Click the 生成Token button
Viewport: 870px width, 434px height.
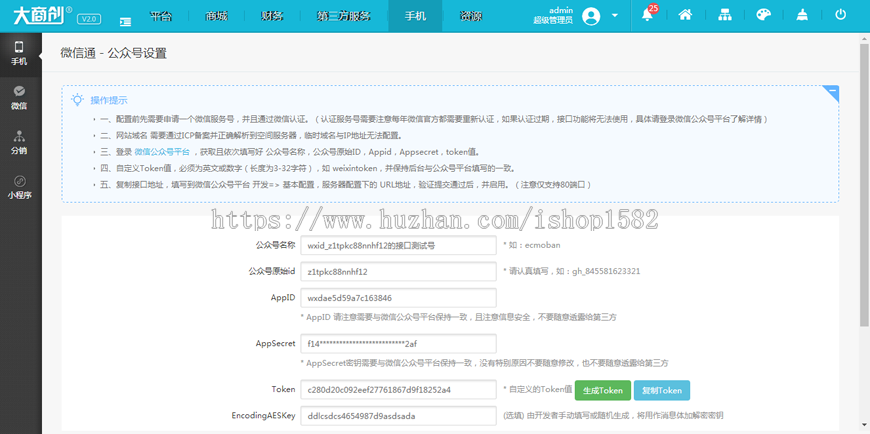click(x=603, y=390)
